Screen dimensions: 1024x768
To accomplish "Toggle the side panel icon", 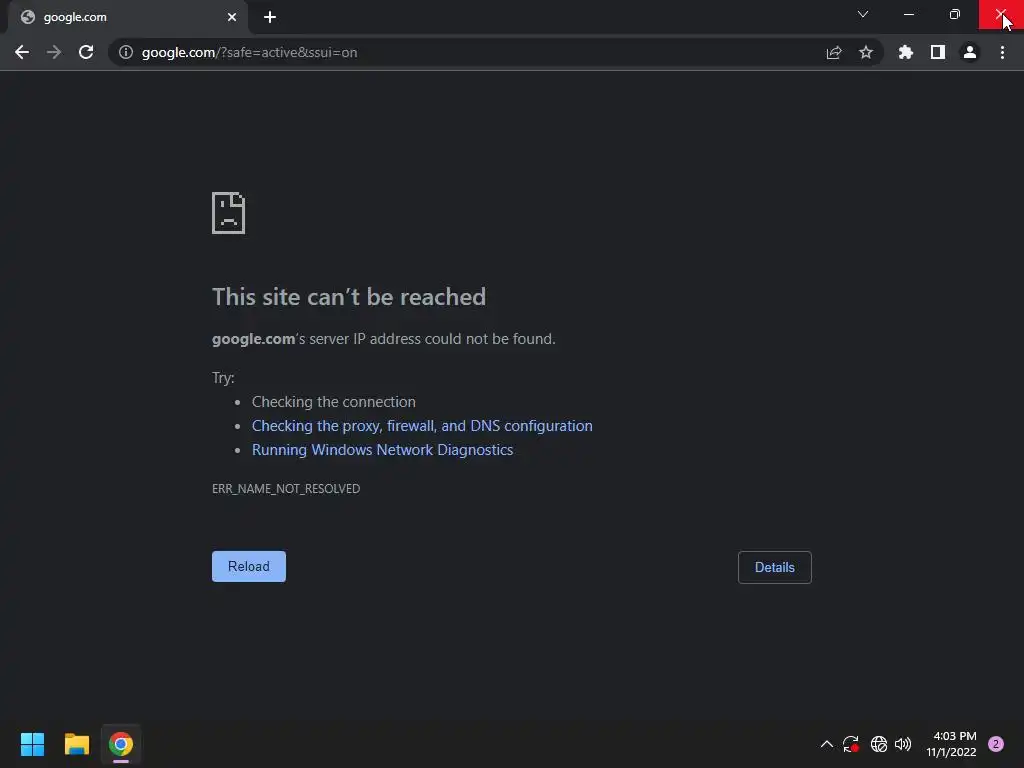I will [938, 52].
